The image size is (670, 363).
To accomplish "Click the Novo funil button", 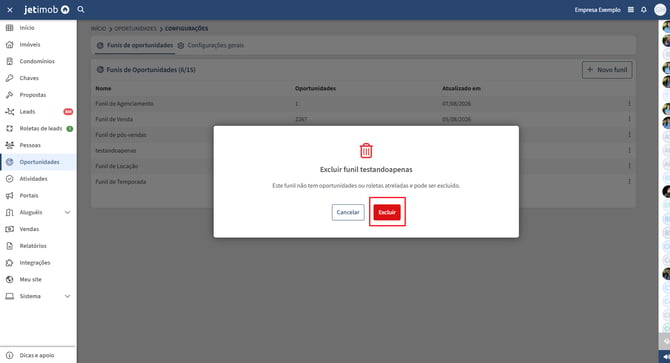I will tap(607, 70).
